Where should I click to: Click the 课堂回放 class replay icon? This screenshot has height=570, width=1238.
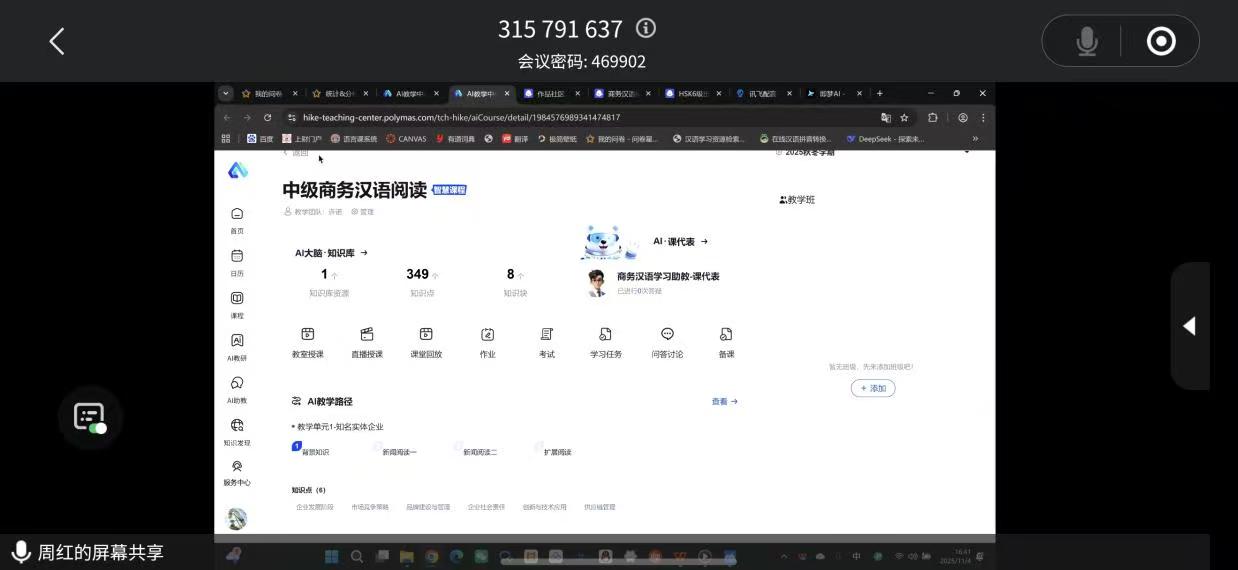point(426,335)
